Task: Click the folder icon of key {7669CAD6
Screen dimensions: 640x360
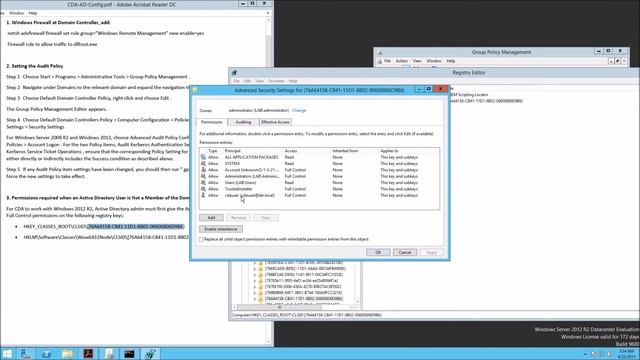Action: click(x=260, y=269)
